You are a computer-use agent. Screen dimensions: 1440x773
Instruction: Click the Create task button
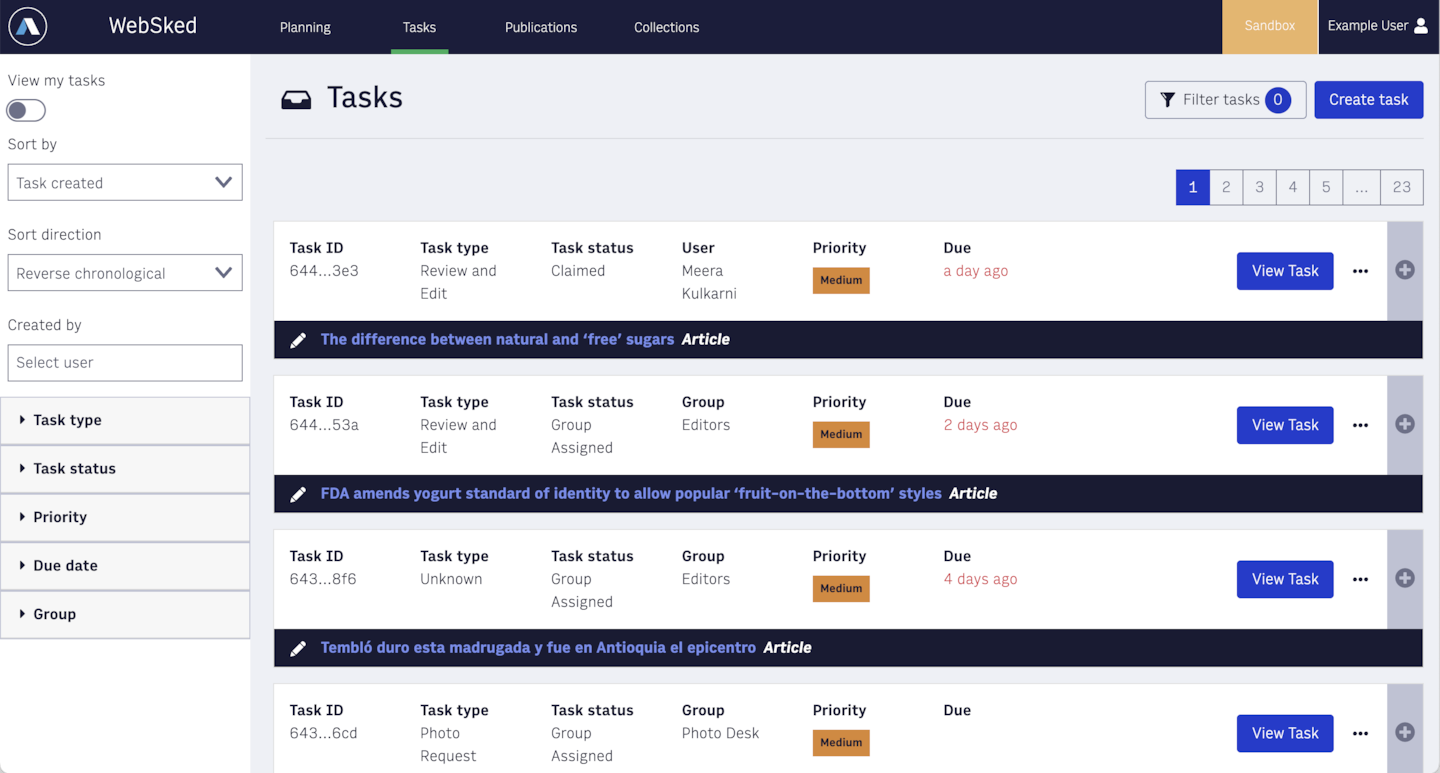[x=1368, y=99]
